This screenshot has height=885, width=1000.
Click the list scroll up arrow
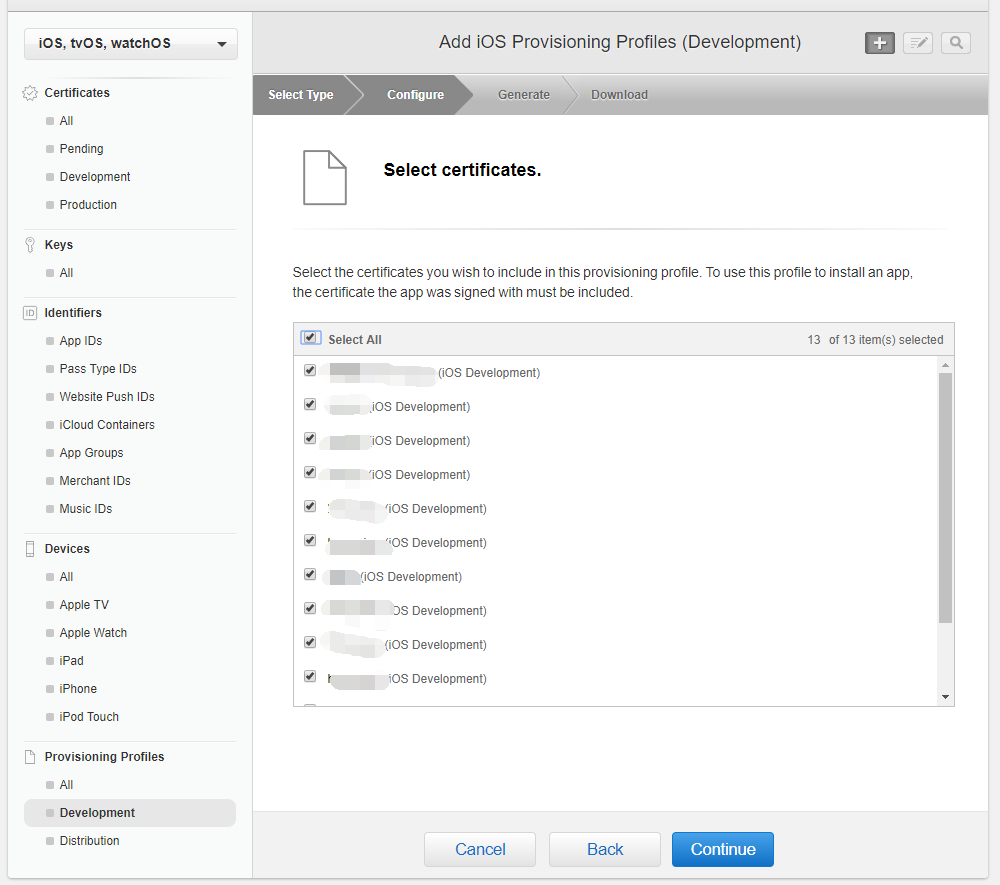point(945,365)
